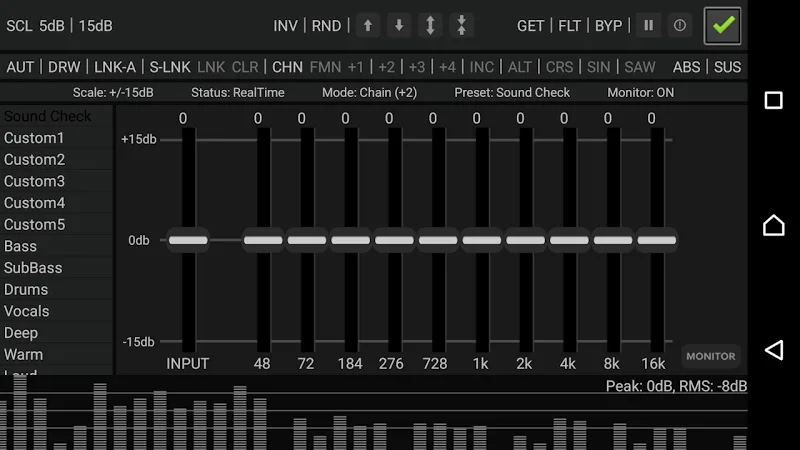Click the 1k band slider handle
The height and width of the screenshot is (450, 800).
click(x=482, y=240)
